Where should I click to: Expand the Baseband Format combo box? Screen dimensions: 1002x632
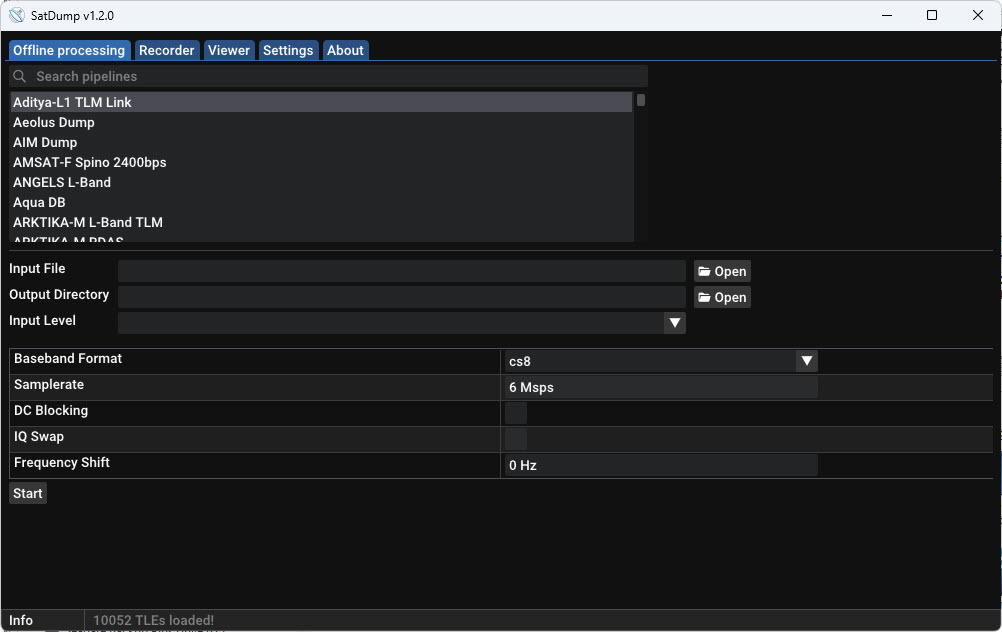click(x=660, y=361)
